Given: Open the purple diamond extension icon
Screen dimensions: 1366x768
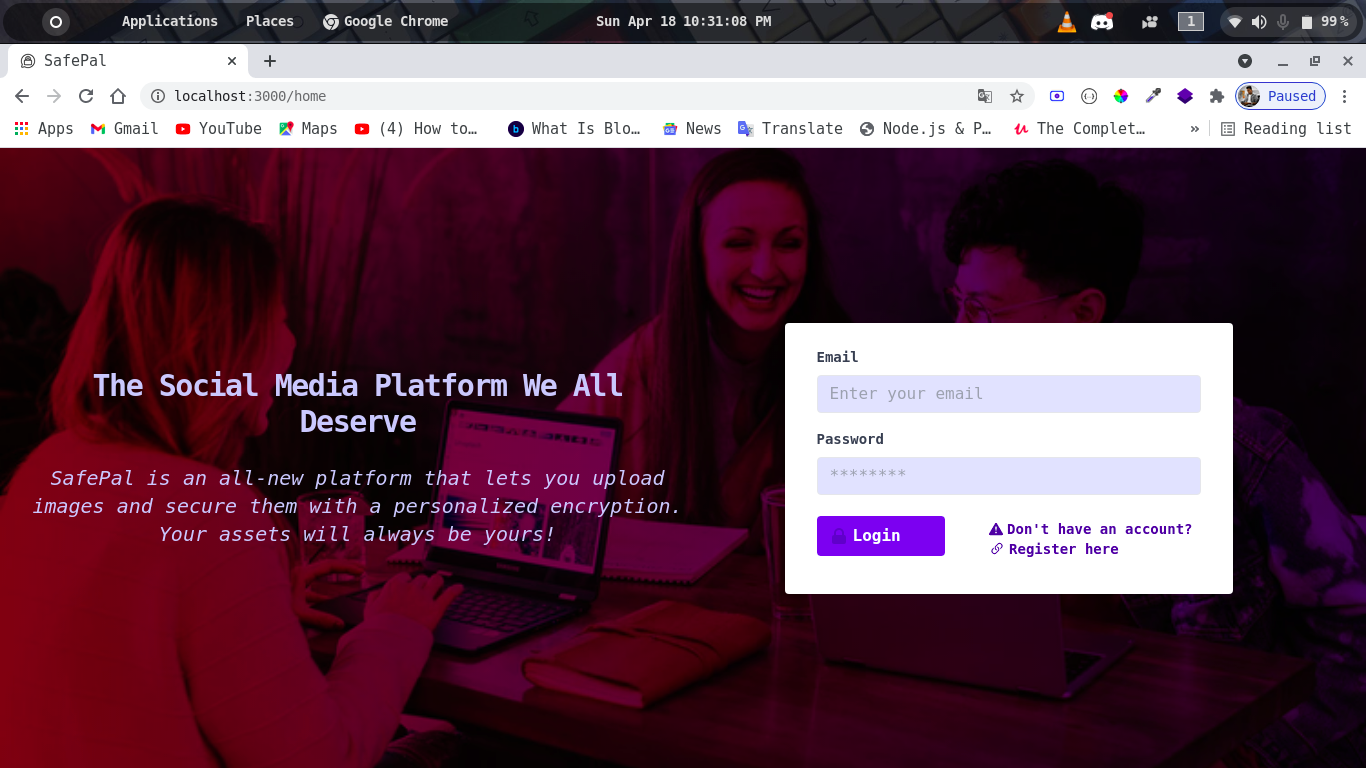Looking at the screenshot, I should point(1185,96).
